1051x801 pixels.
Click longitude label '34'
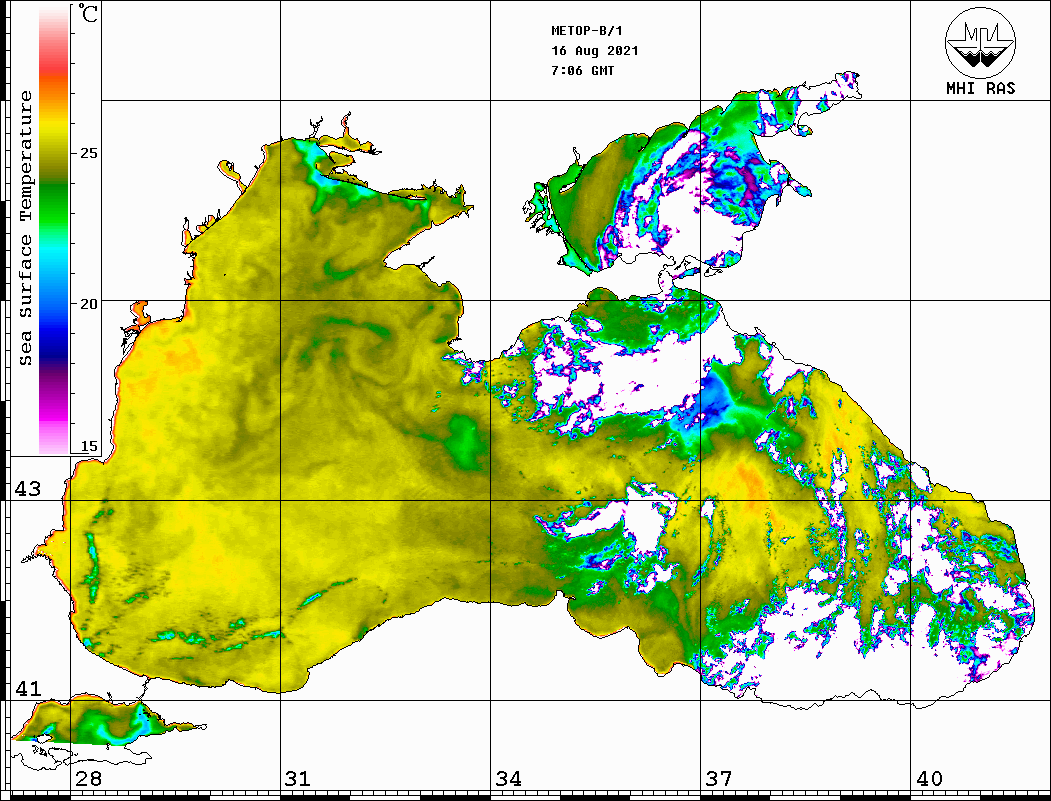click(x=508, y=778)
